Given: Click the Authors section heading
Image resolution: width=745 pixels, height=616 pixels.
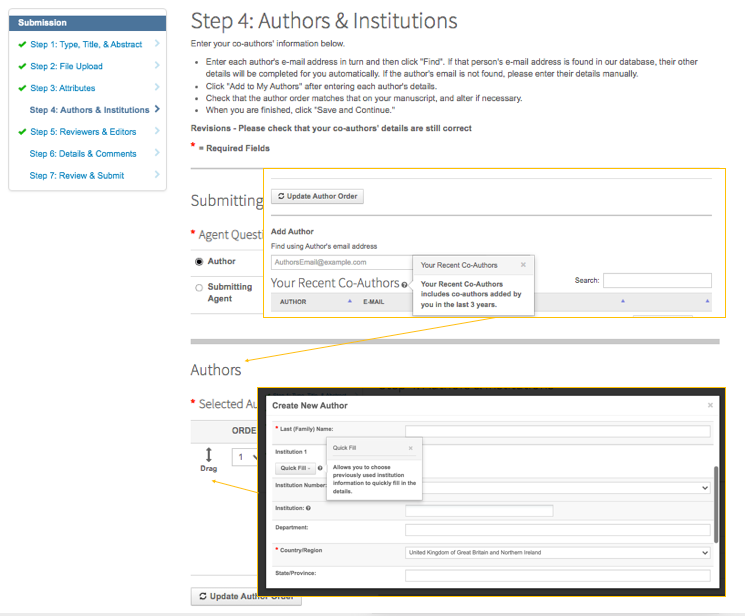Looking at the screenshot, I should 216,370.
